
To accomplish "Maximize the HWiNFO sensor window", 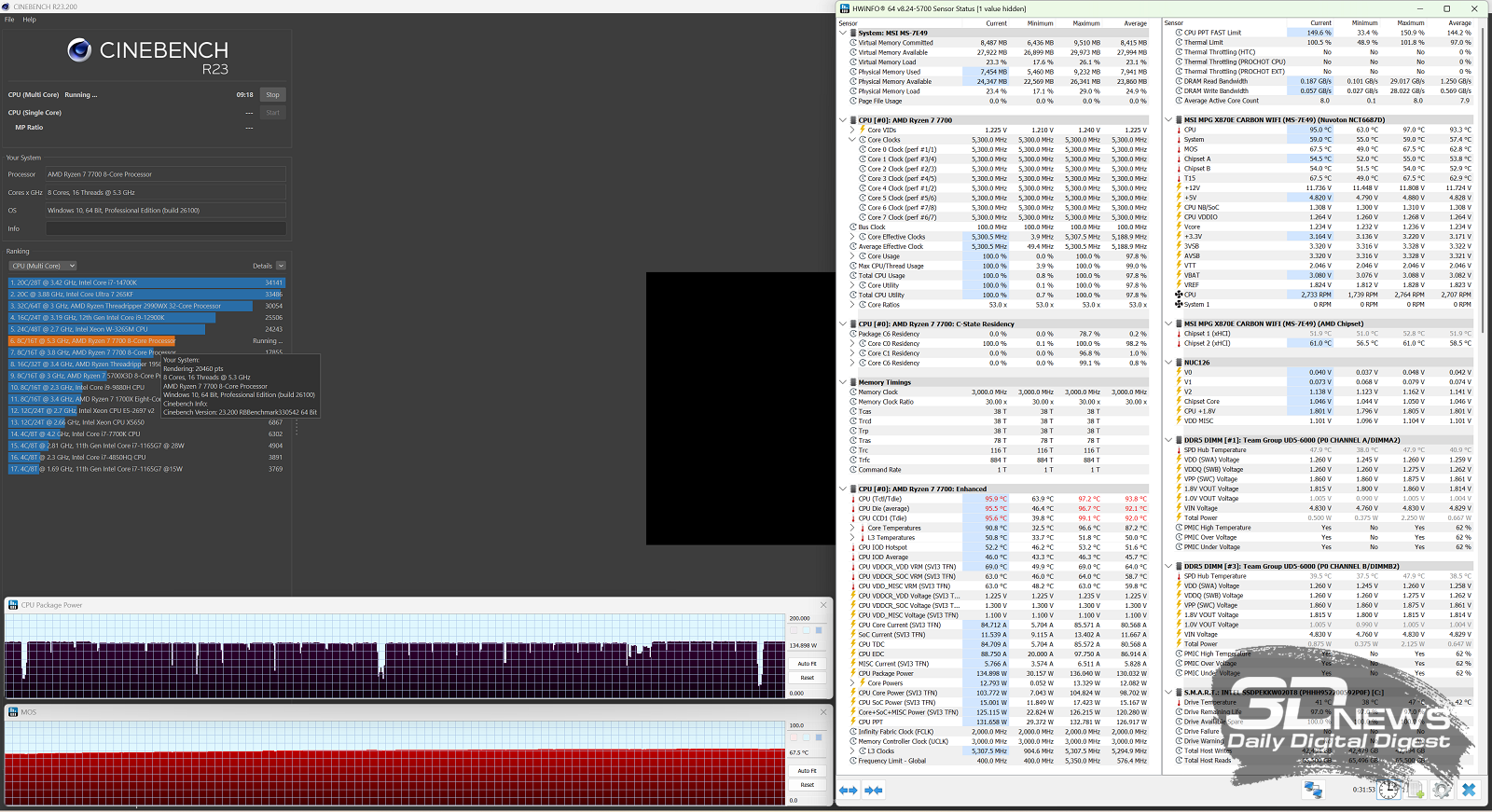I will click(1446, 8).
